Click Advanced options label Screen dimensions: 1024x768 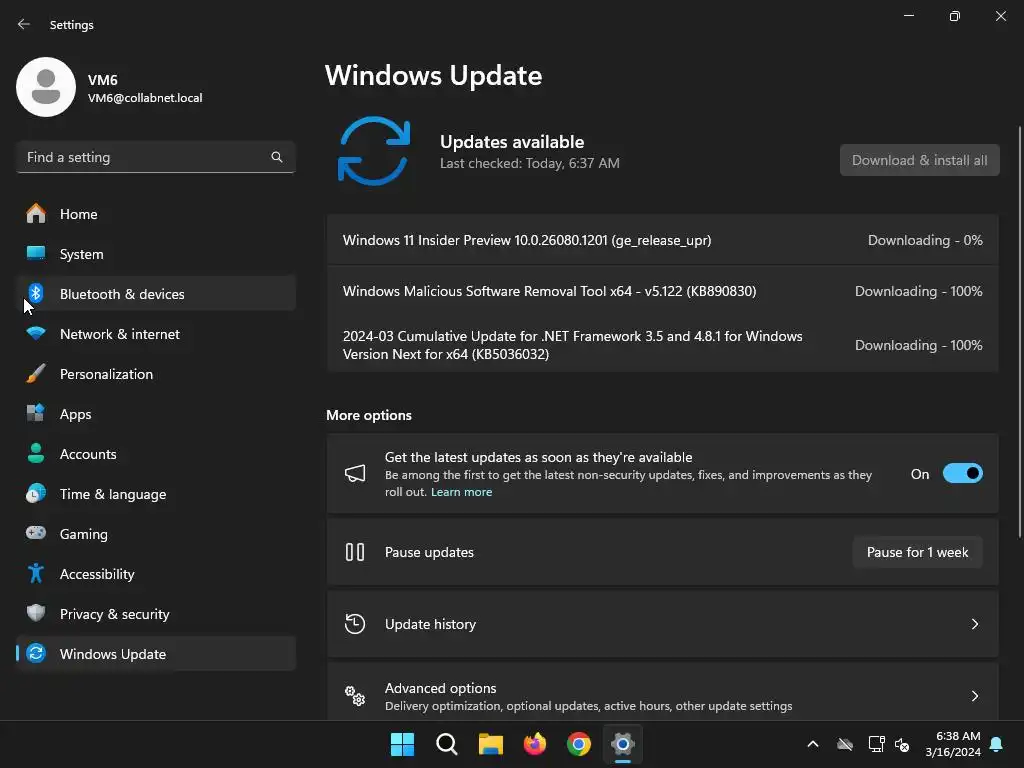[441, 688]
